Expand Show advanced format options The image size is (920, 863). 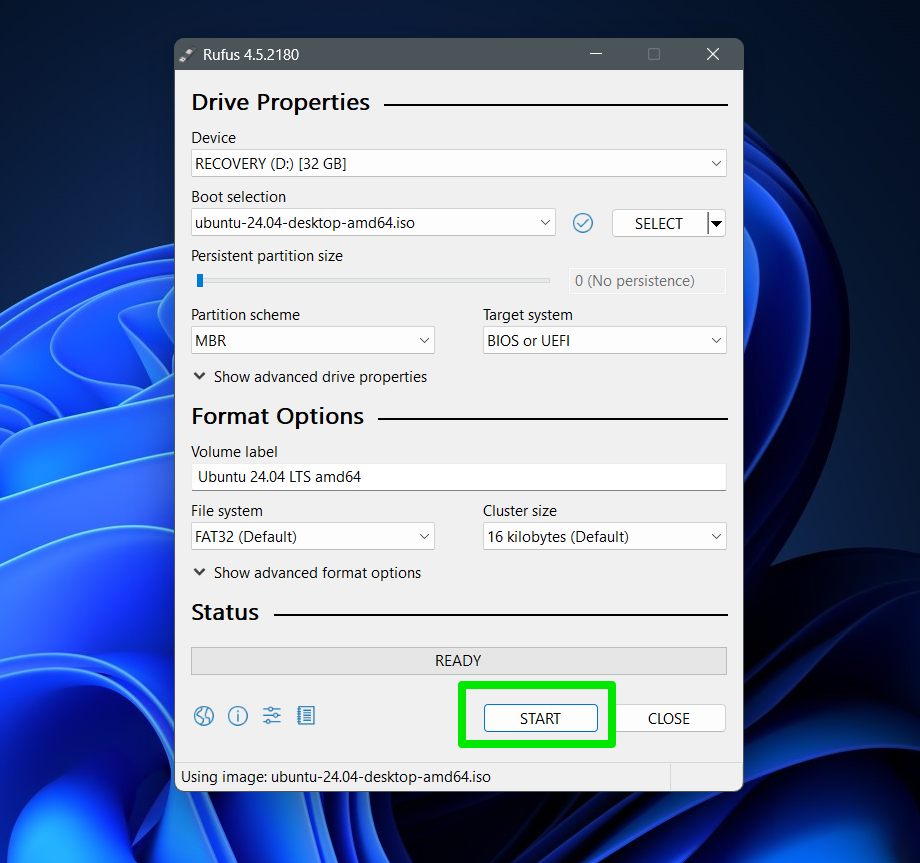click(x=307, y=573)
